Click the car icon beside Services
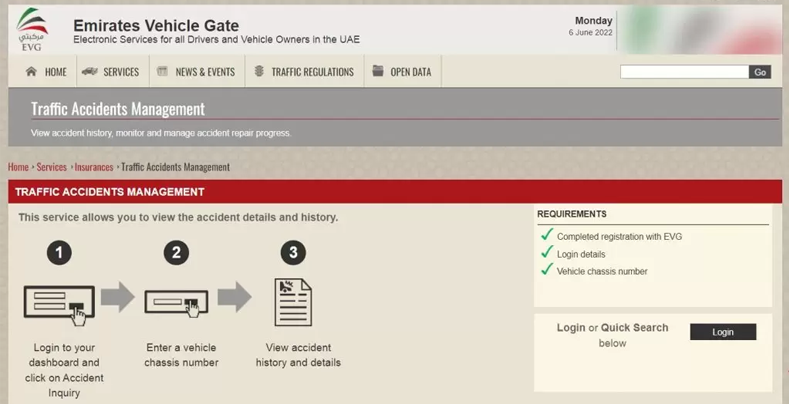 pyautogui.click(x=90, y=72)
